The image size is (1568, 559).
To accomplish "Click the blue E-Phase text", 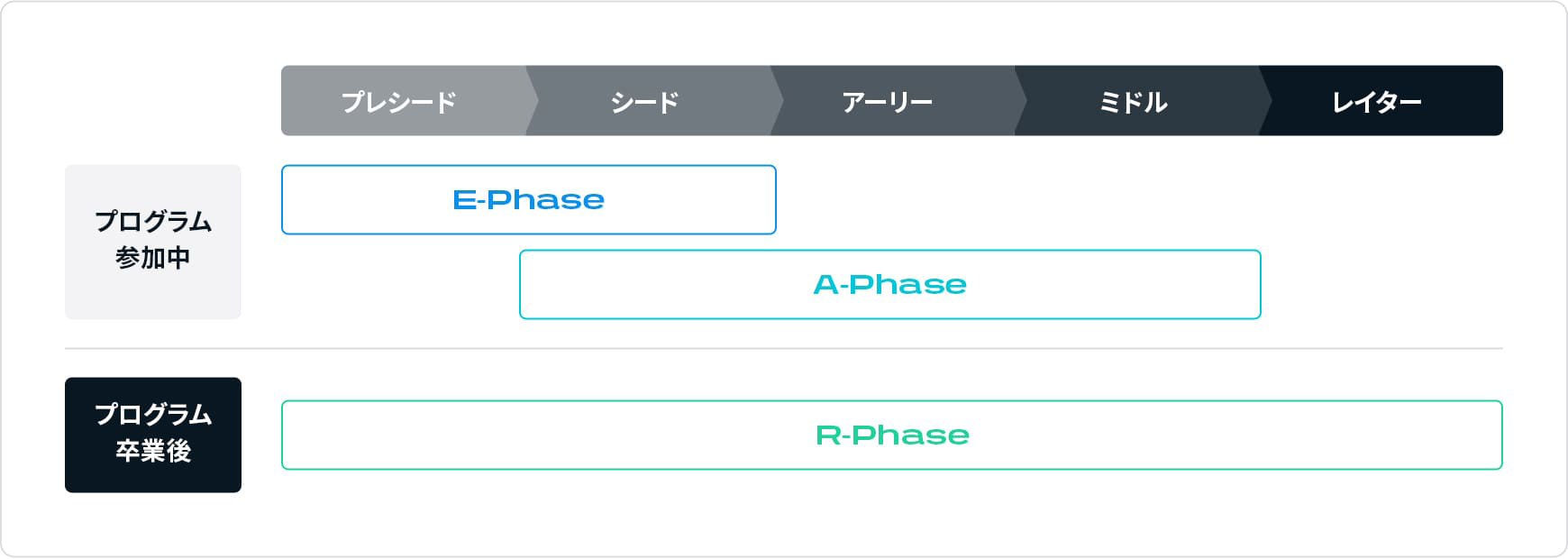I will pos(529,200).
